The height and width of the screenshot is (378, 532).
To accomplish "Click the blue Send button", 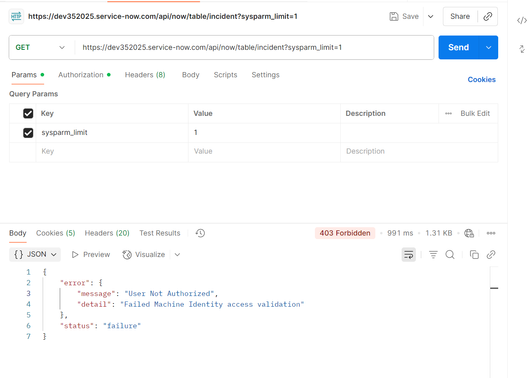I will 458,47.
